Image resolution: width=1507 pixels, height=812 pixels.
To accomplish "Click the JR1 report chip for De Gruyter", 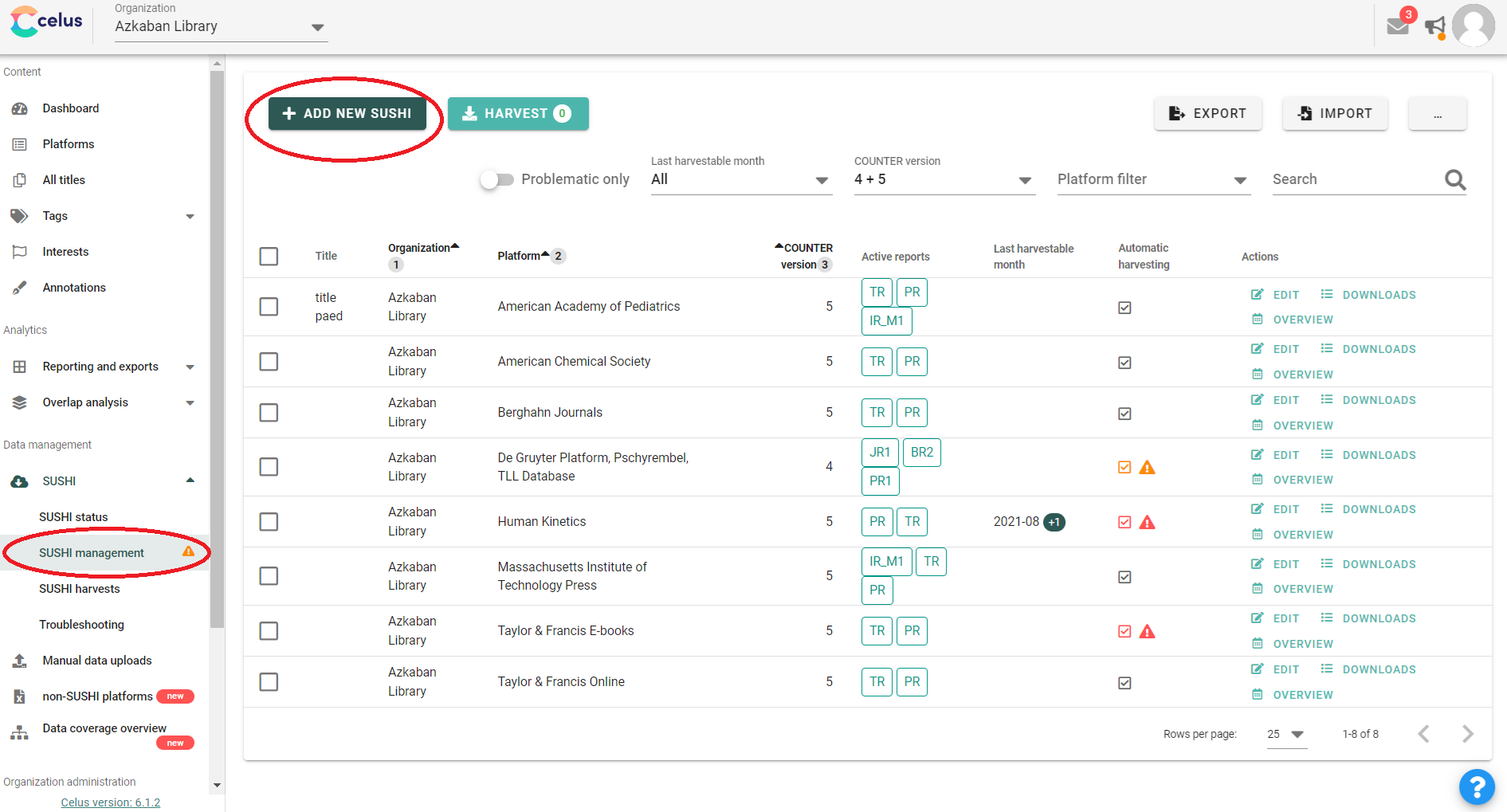I will pos(880,453).
